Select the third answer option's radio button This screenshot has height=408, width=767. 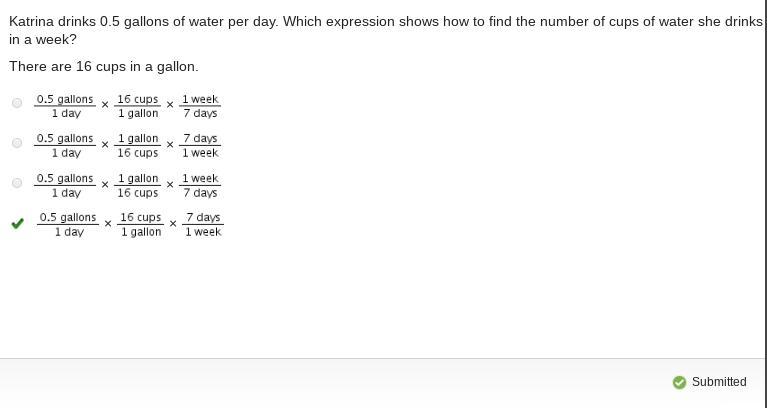pos(17,183)
